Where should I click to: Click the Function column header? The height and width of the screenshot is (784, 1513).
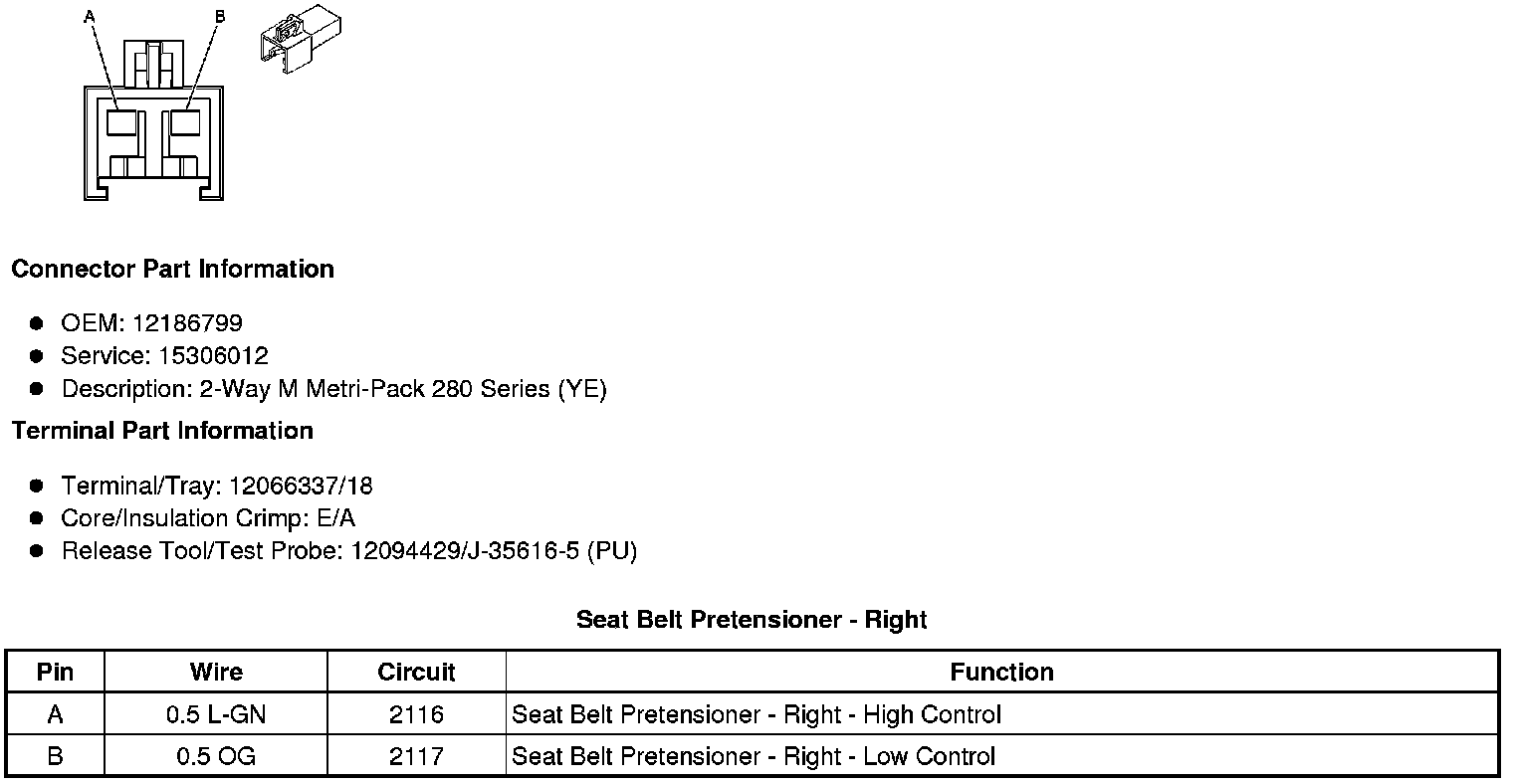pos(1001,672)
